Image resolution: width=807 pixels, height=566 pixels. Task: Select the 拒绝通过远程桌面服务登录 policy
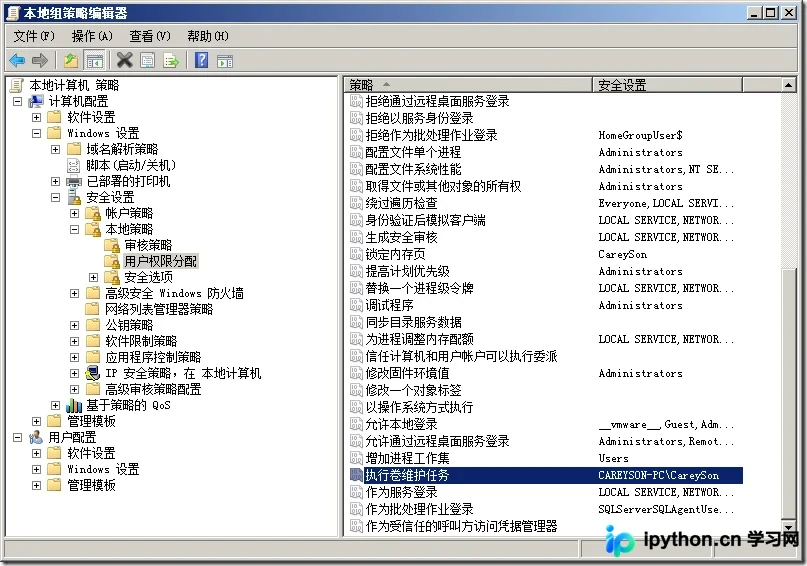437,101
